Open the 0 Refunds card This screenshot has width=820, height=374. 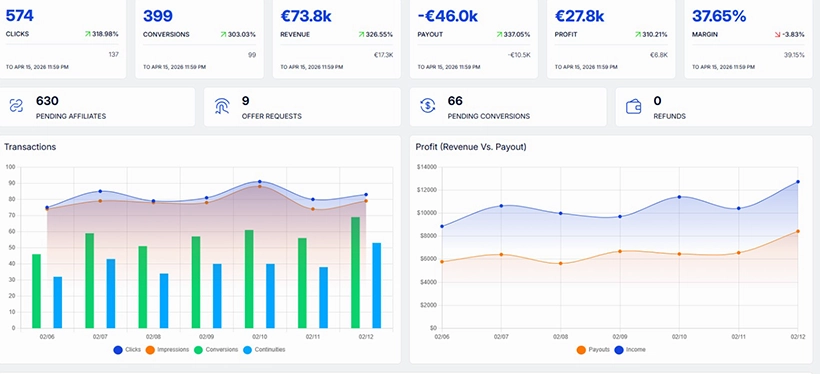pos(714,107)
